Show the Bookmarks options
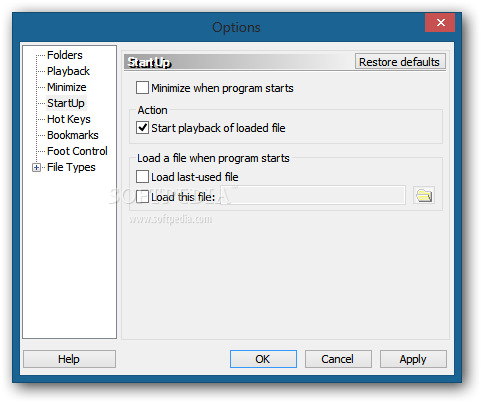This screenshot has width=482, height=403. 73,135
